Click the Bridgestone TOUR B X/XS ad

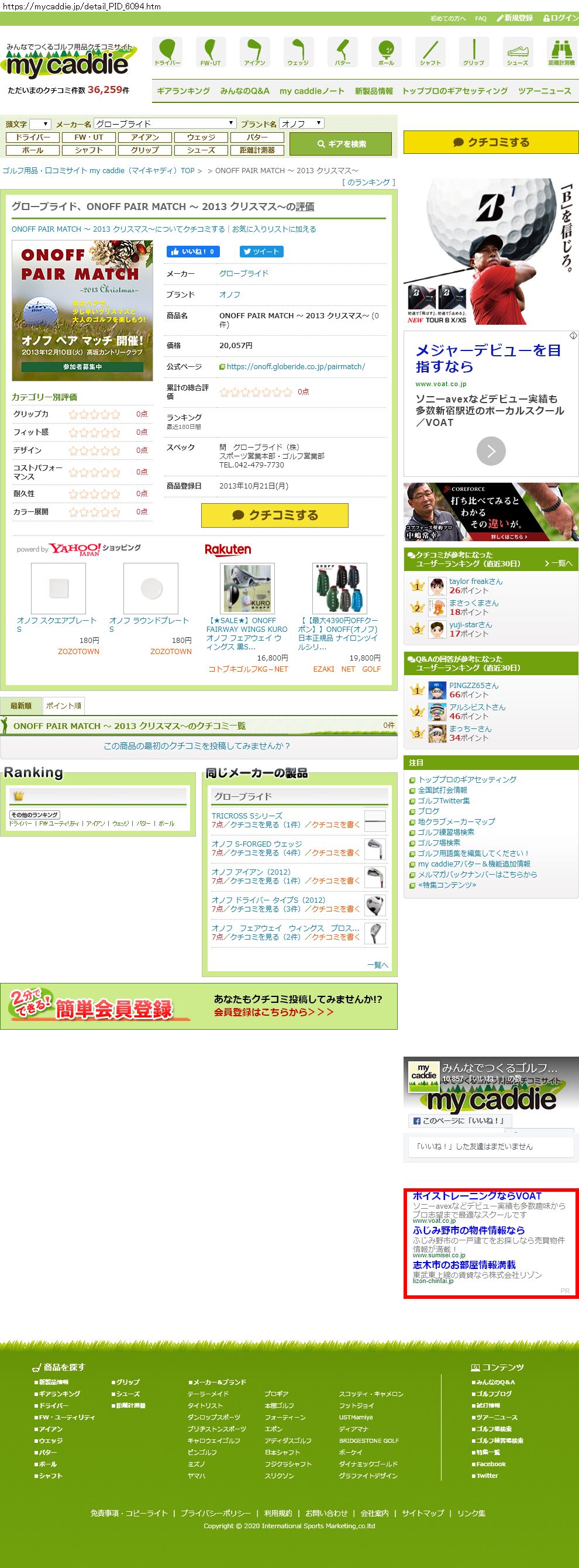click(491, 252)
